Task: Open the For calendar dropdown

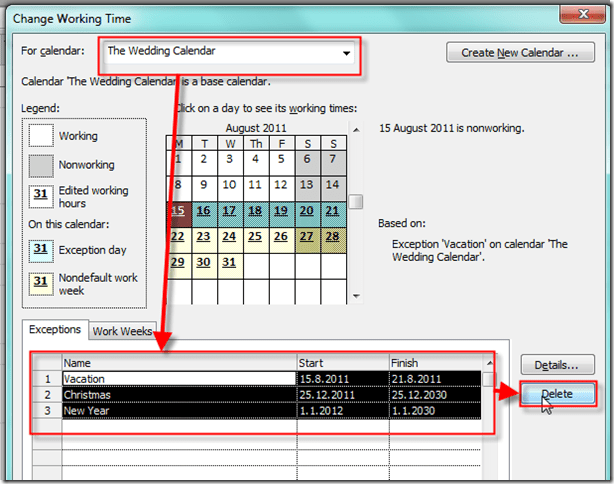Action: [346, 52]
